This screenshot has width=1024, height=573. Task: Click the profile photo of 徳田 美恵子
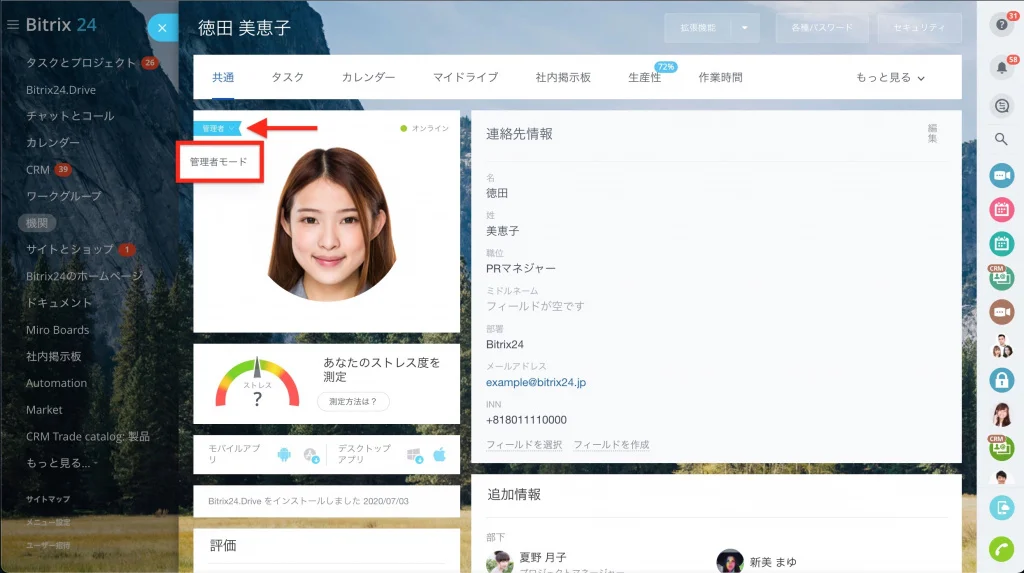(332, 224)
